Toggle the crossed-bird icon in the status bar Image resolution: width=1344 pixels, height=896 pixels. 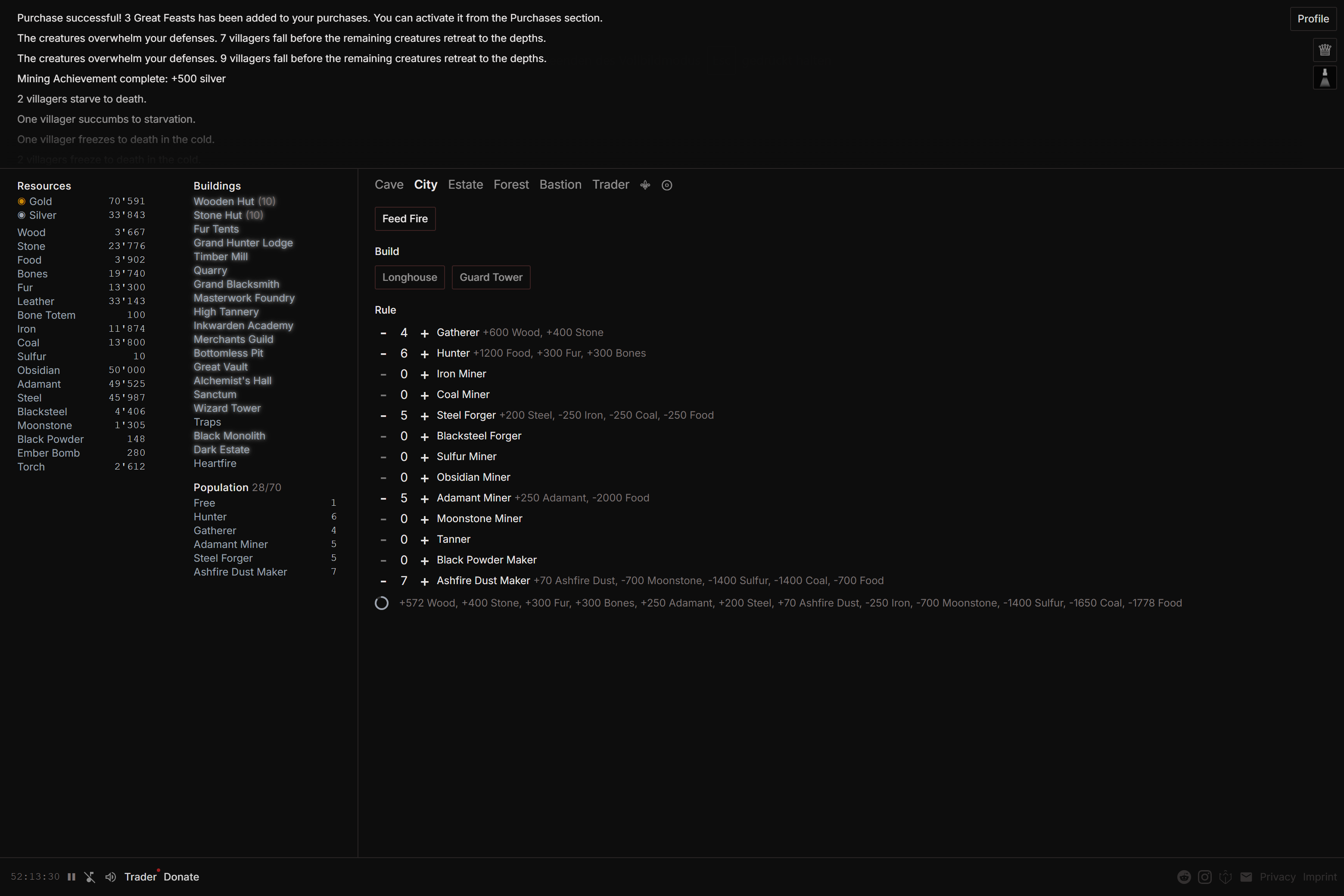tap(90, 877)
